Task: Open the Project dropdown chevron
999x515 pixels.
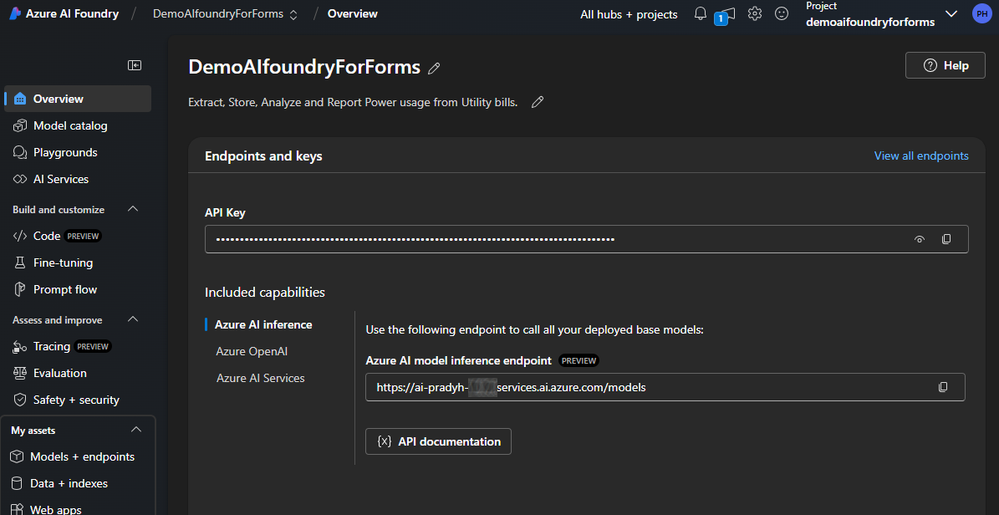Action: click(x=951, y=13)
